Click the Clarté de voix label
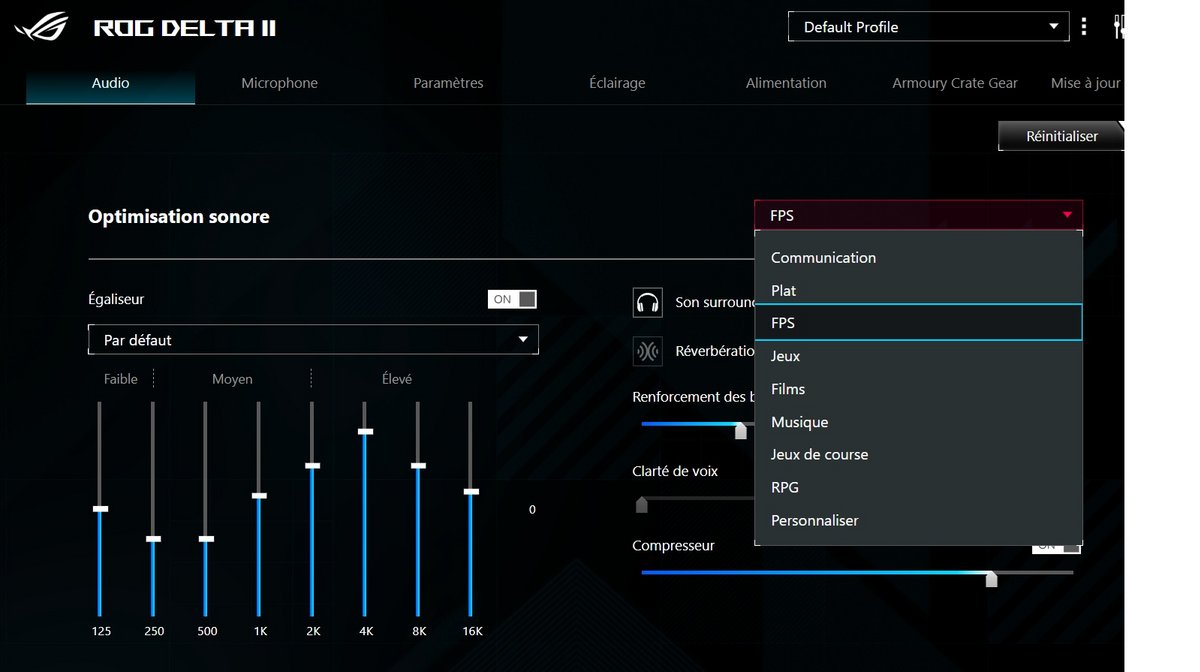The width and height of the screenshot is (1200, 672). click(675, 471)
